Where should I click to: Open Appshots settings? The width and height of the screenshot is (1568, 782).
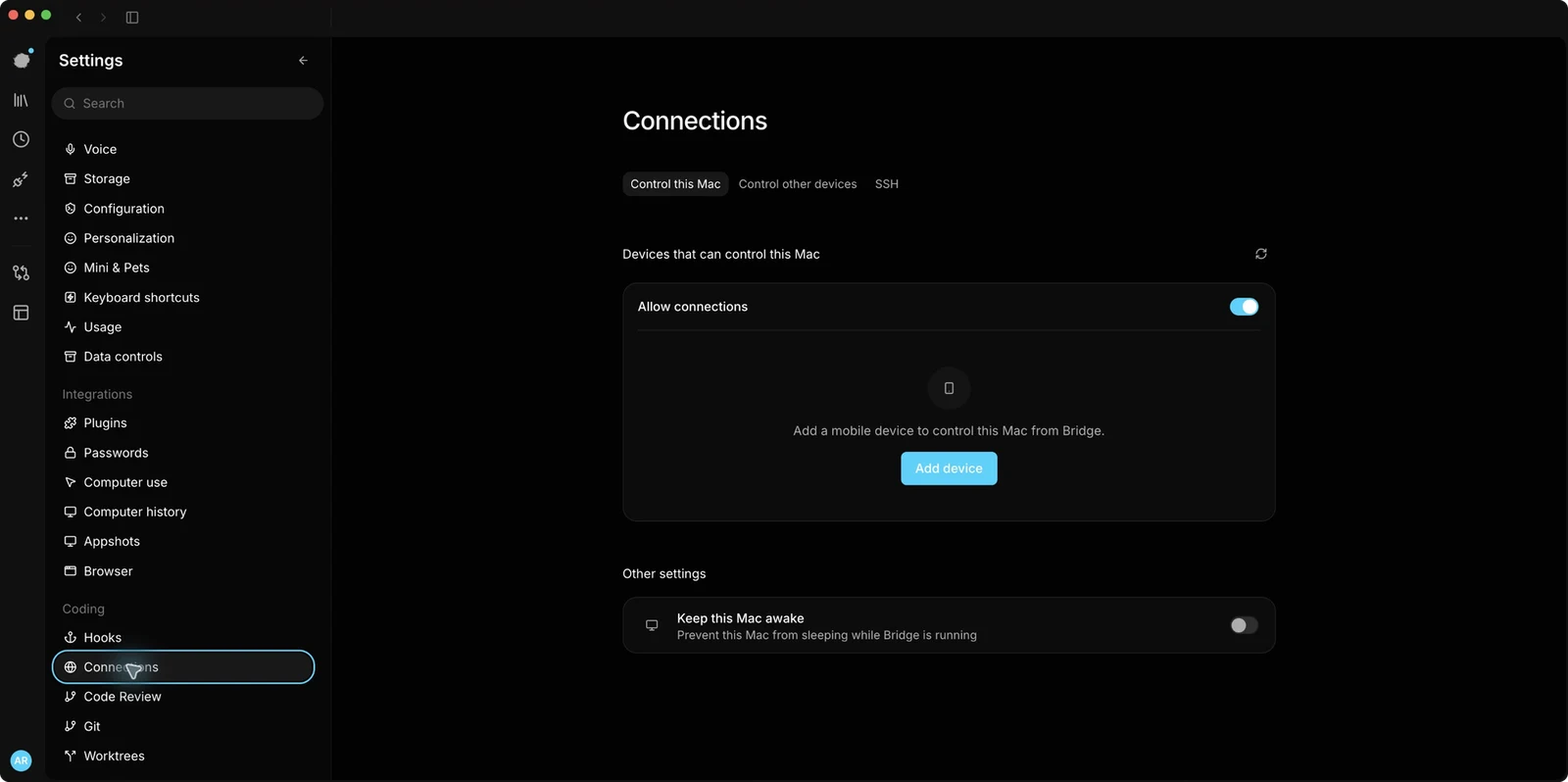[183, 542]
